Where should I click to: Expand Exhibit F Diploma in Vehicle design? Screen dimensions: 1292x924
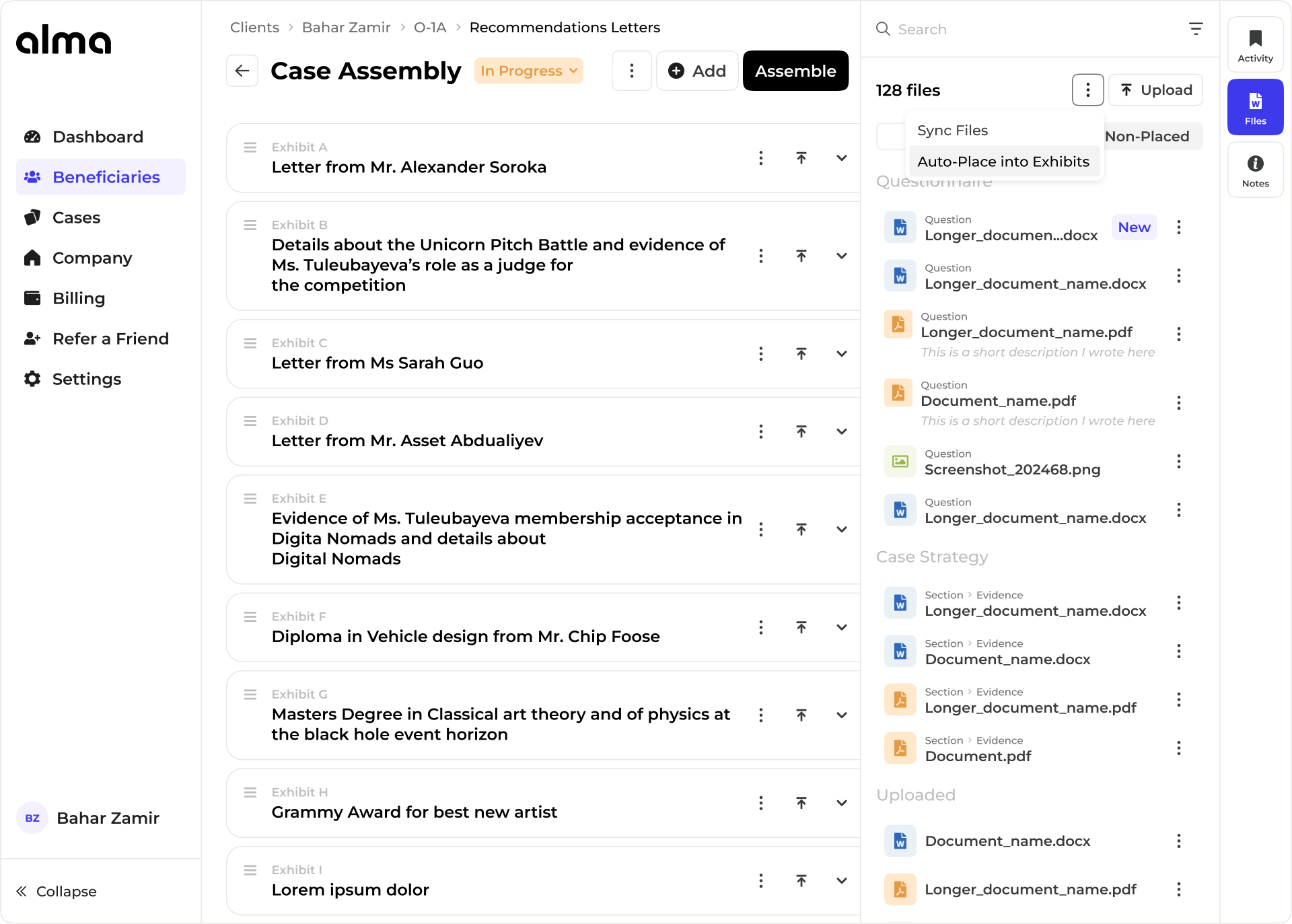tap(842, 627)
